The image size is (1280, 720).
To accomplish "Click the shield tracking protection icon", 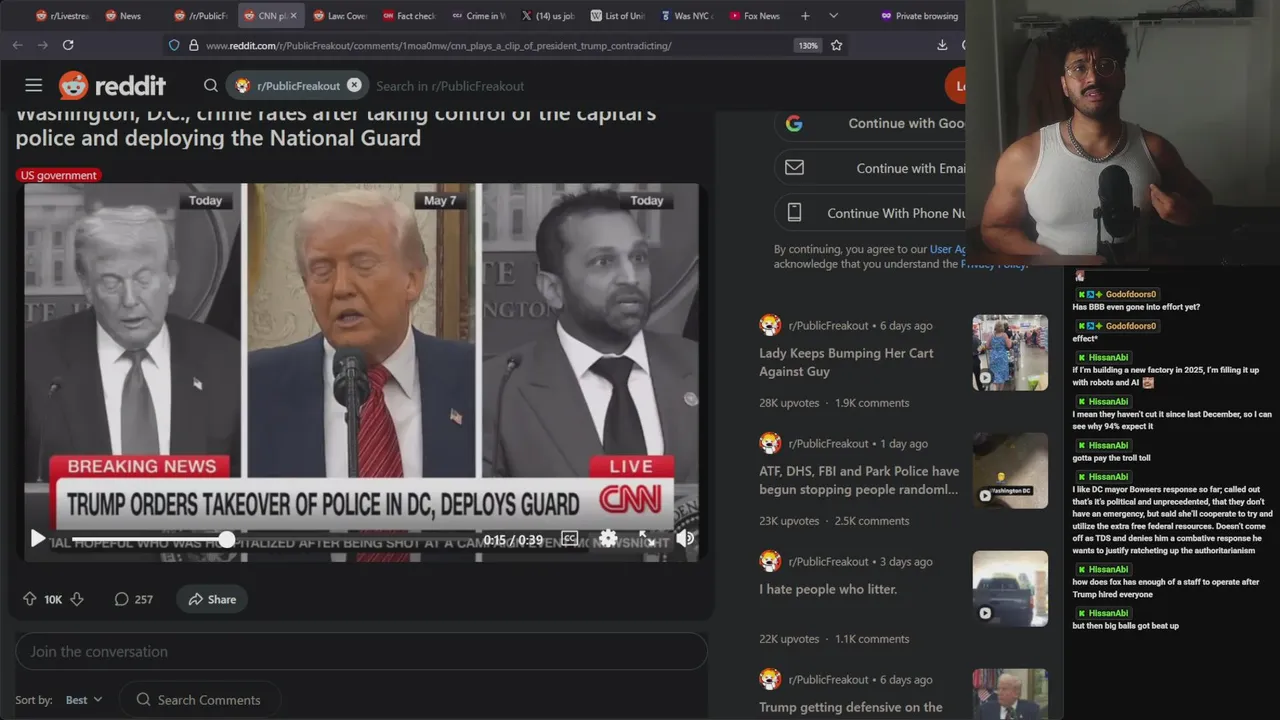I will coord(174,45).
